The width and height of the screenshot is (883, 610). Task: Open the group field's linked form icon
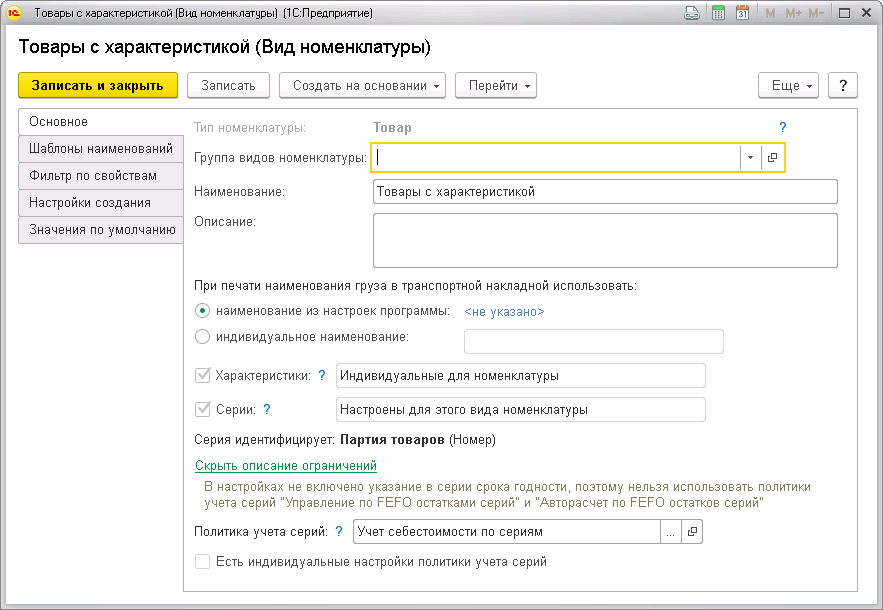773,158
